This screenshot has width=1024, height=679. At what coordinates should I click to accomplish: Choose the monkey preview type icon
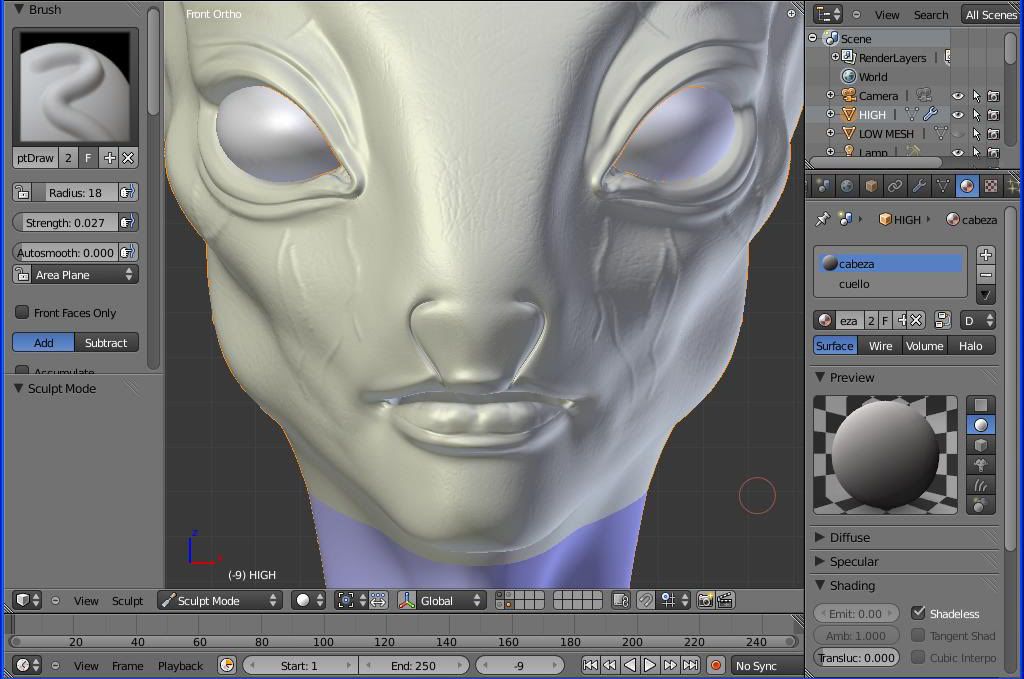click(x=981, y=465)
